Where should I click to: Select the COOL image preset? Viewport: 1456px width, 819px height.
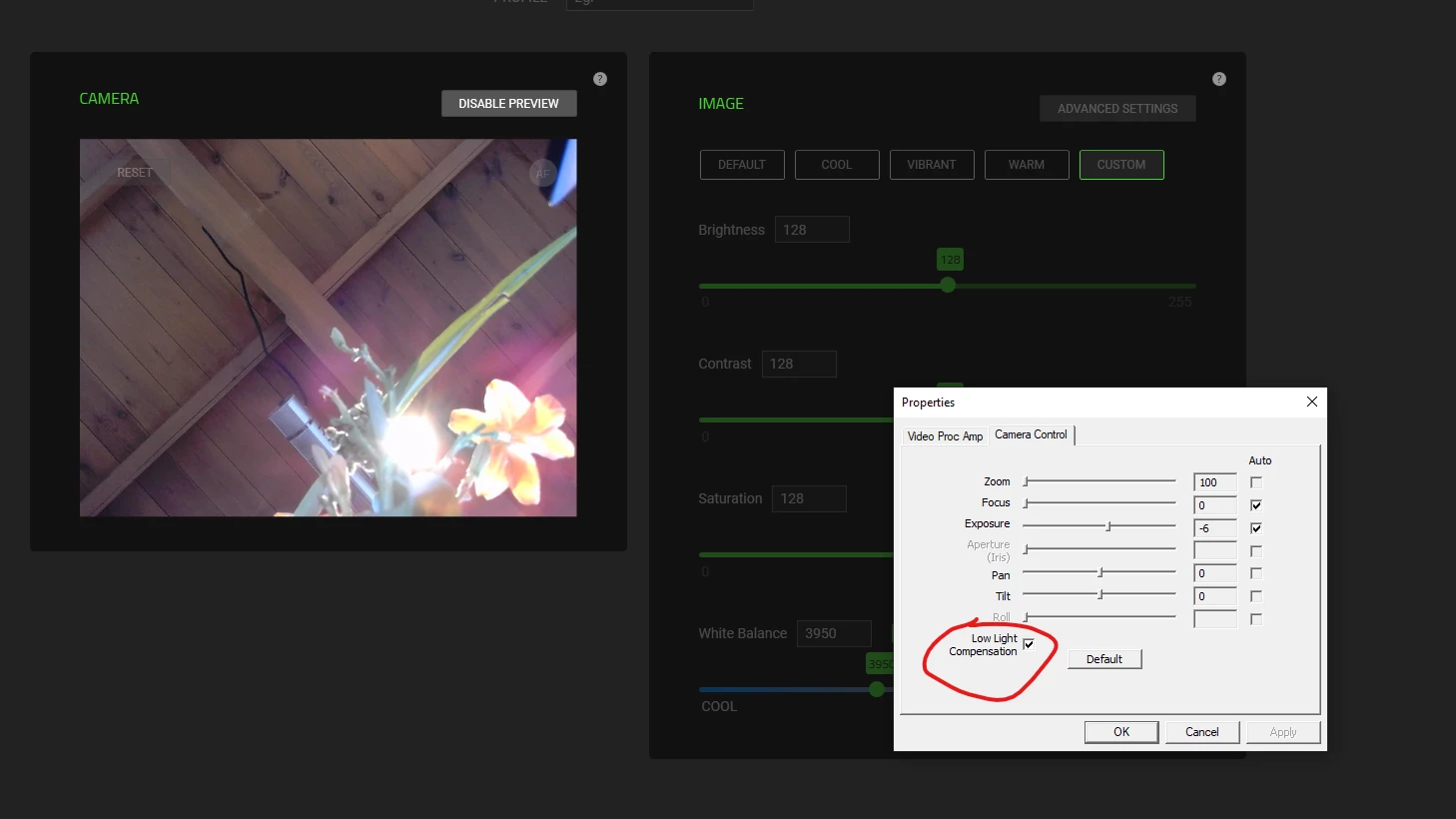click(837, 165)
